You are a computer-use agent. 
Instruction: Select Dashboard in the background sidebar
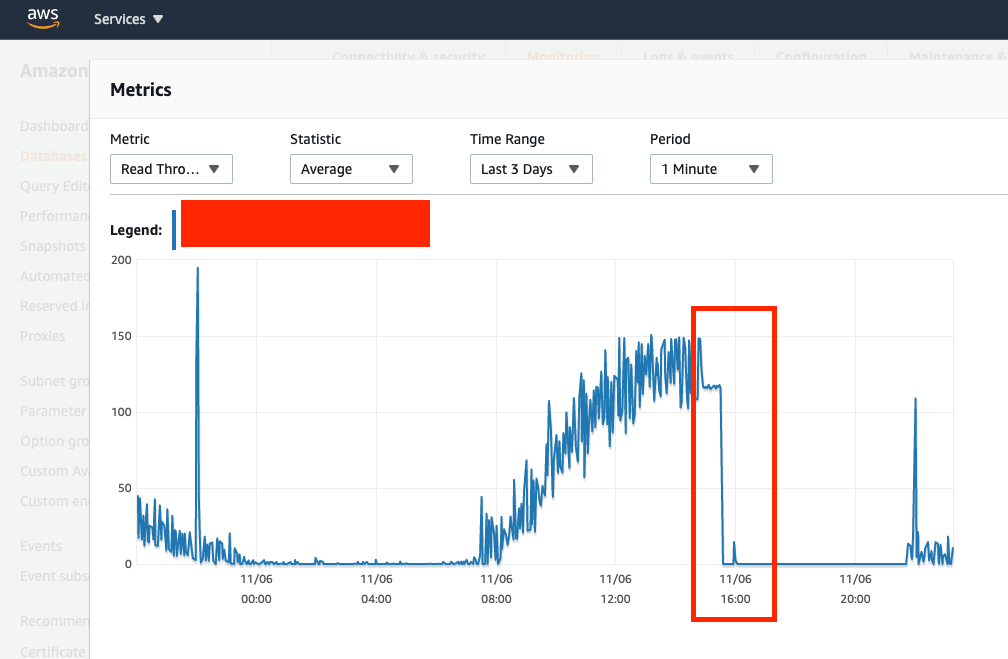[x=54, y=126]
